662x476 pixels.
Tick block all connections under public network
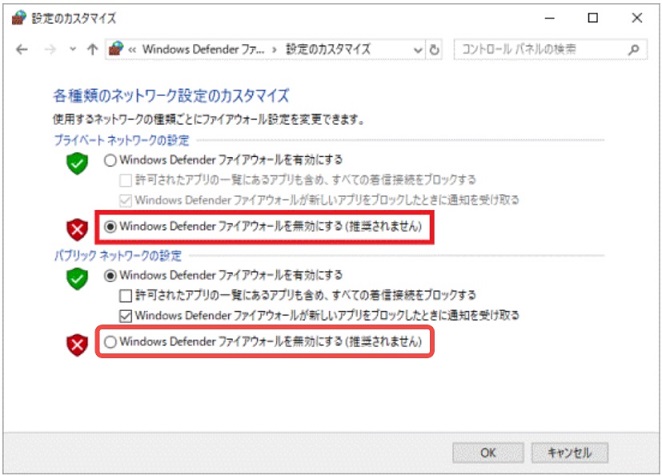click(x=125, y=296)
